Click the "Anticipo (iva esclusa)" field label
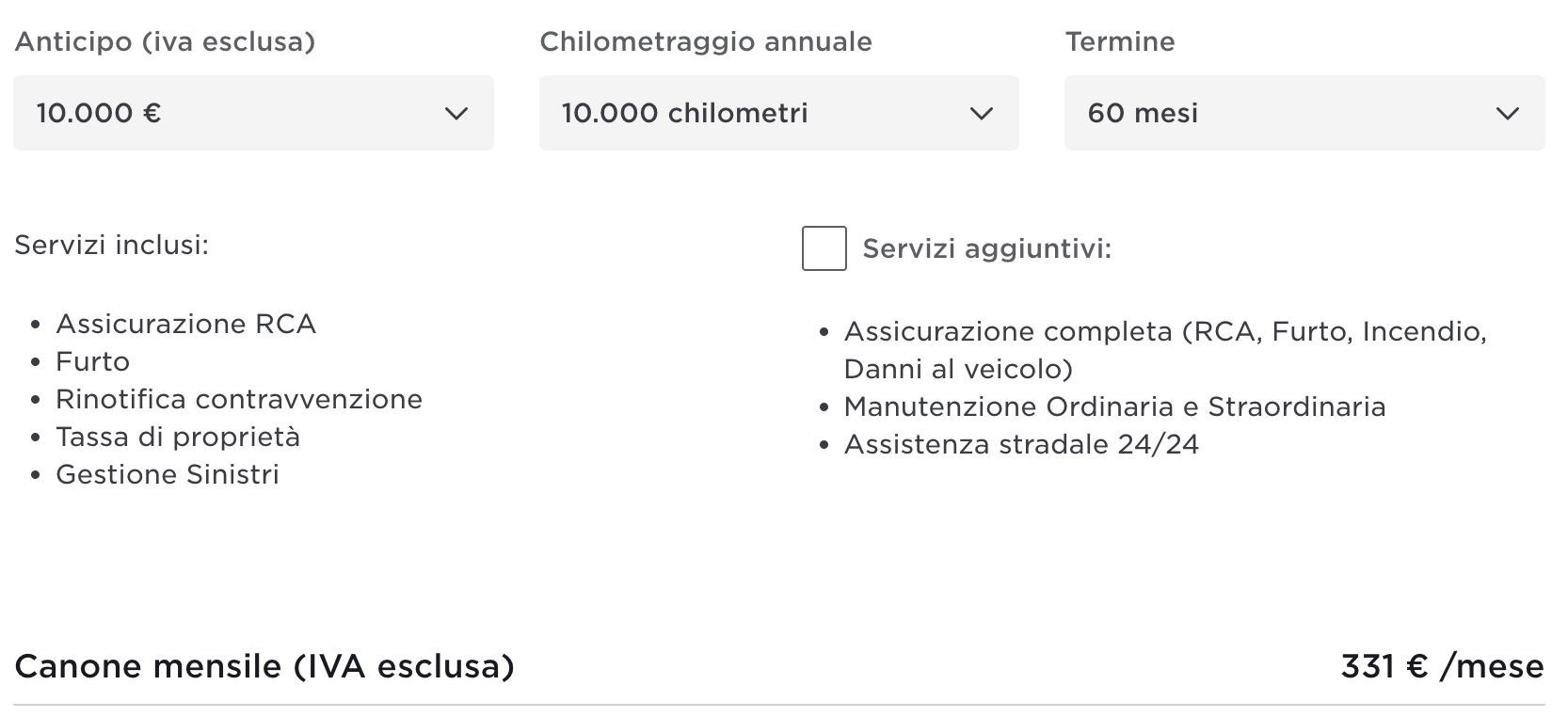This screenshot has height=717, width=1568. point(165,41)
